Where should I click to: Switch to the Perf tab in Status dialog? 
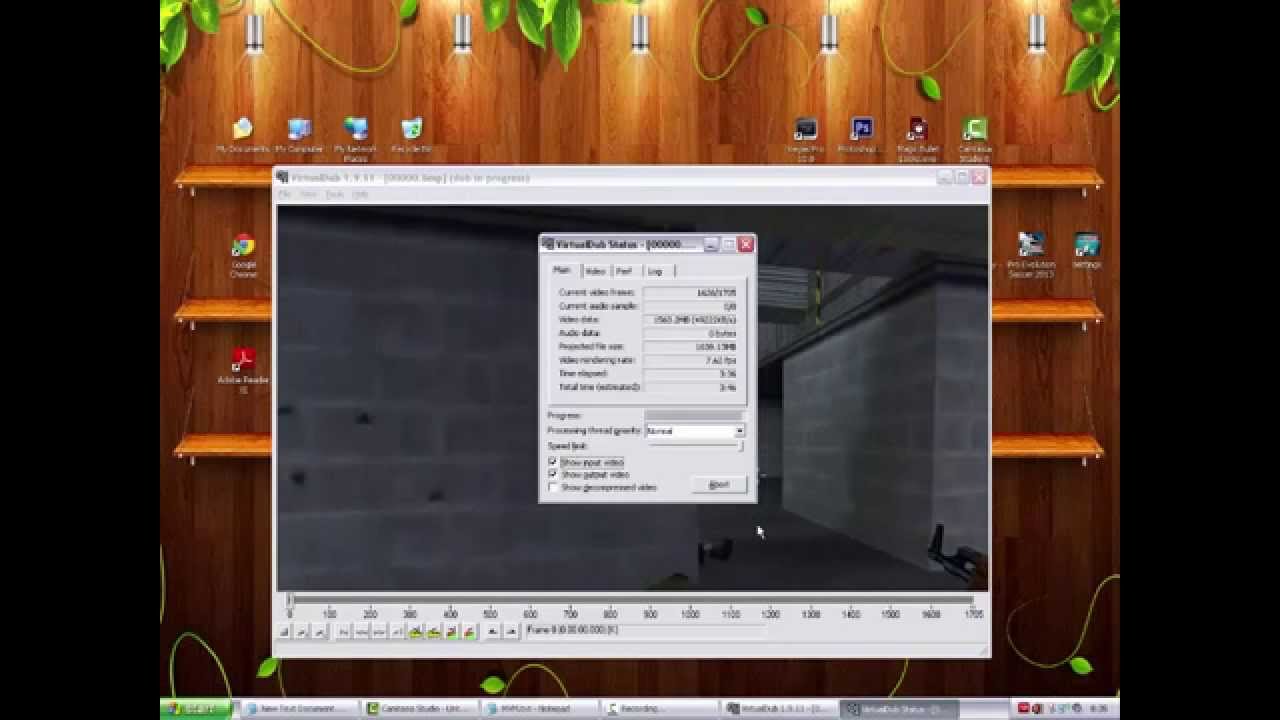(624, 271)
